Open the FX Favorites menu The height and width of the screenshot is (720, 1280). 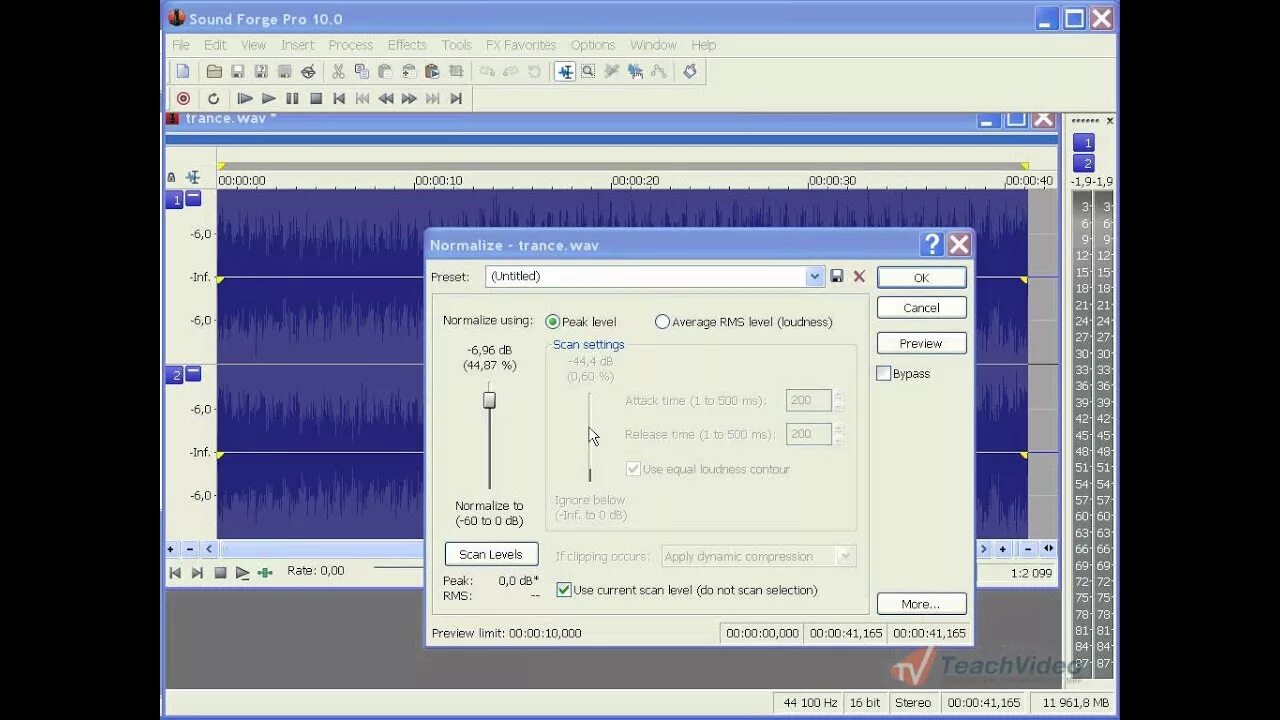(521, 45)
